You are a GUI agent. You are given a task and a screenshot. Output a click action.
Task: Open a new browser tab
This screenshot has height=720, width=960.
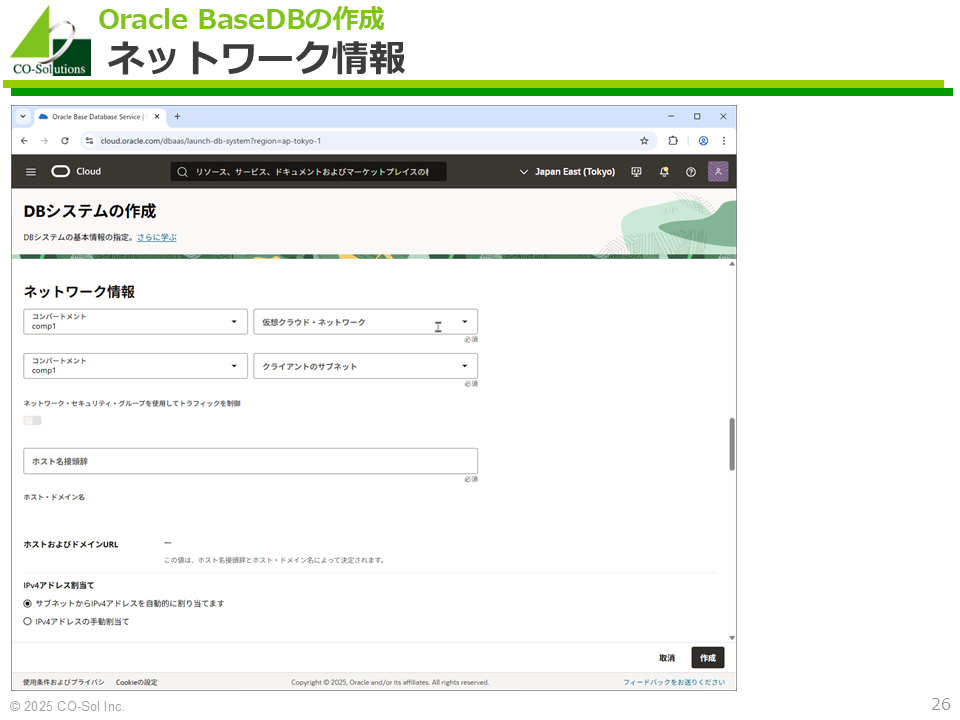point(177,116)
